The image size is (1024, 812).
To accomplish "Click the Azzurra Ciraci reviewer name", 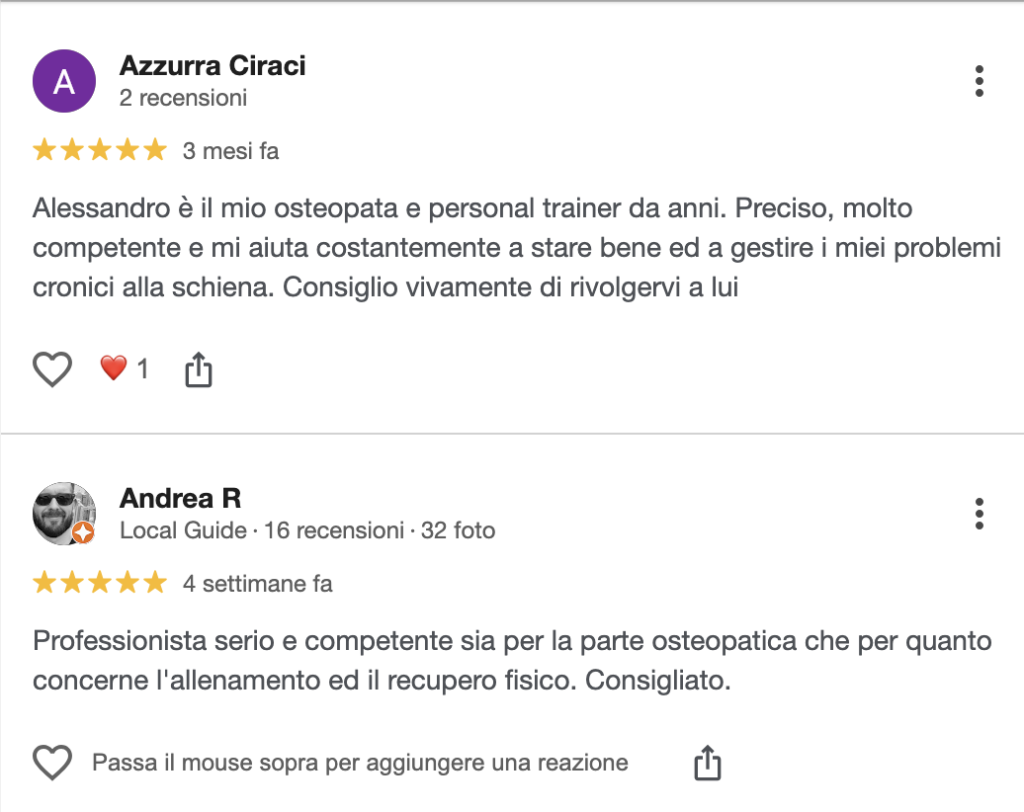I will [x=212, y=66].
